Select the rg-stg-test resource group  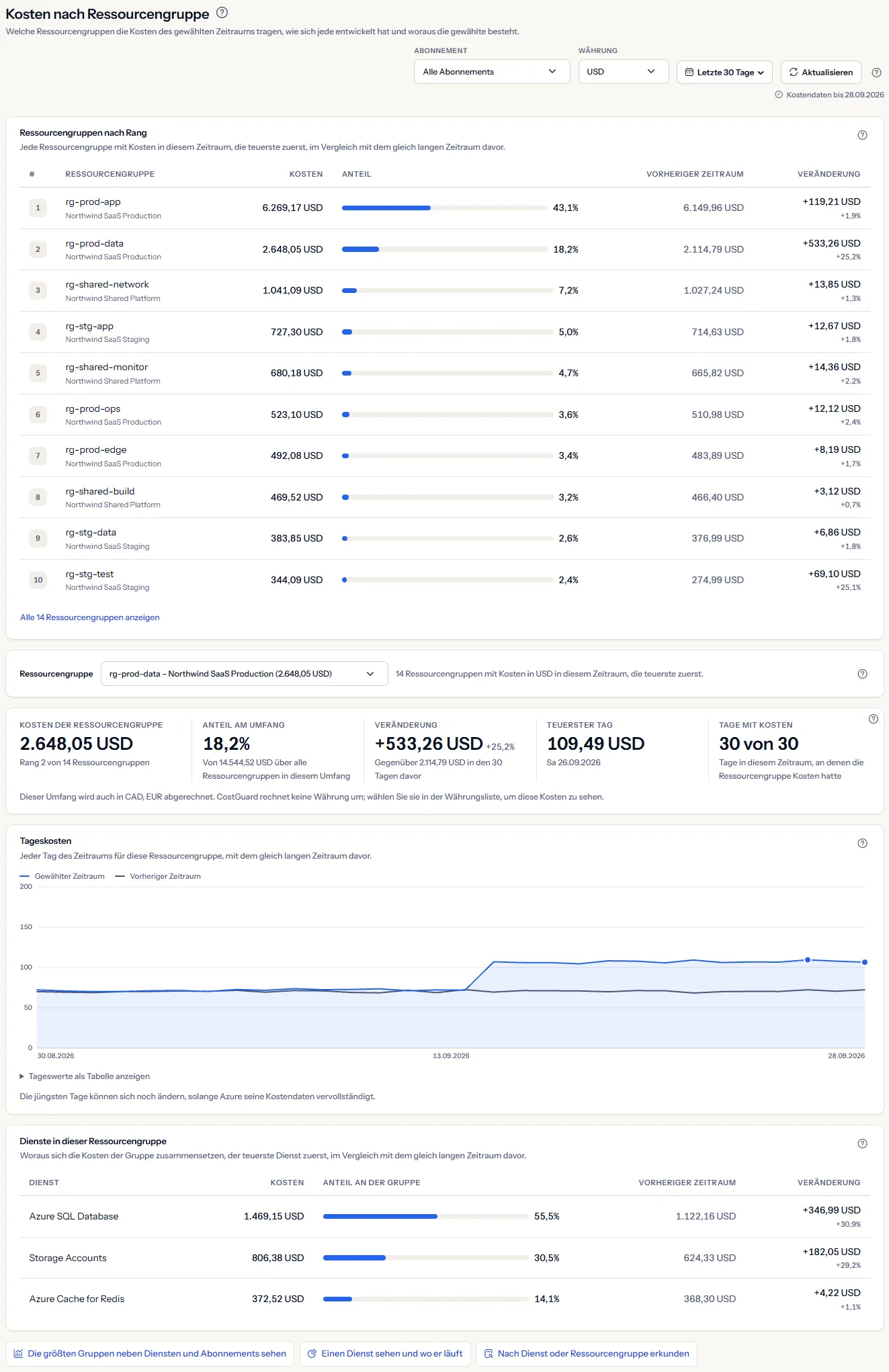click(x=89, y=574)
